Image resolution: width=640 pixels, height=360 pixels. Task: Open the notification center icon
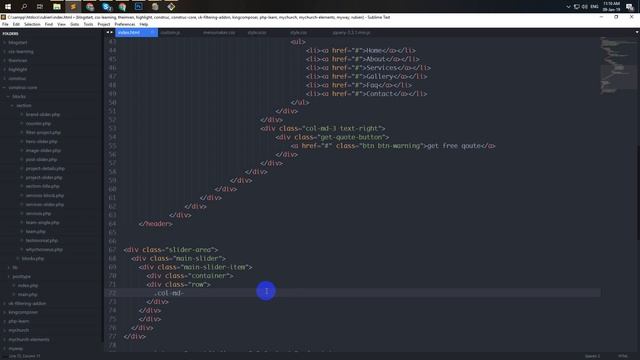coord(630,6)
